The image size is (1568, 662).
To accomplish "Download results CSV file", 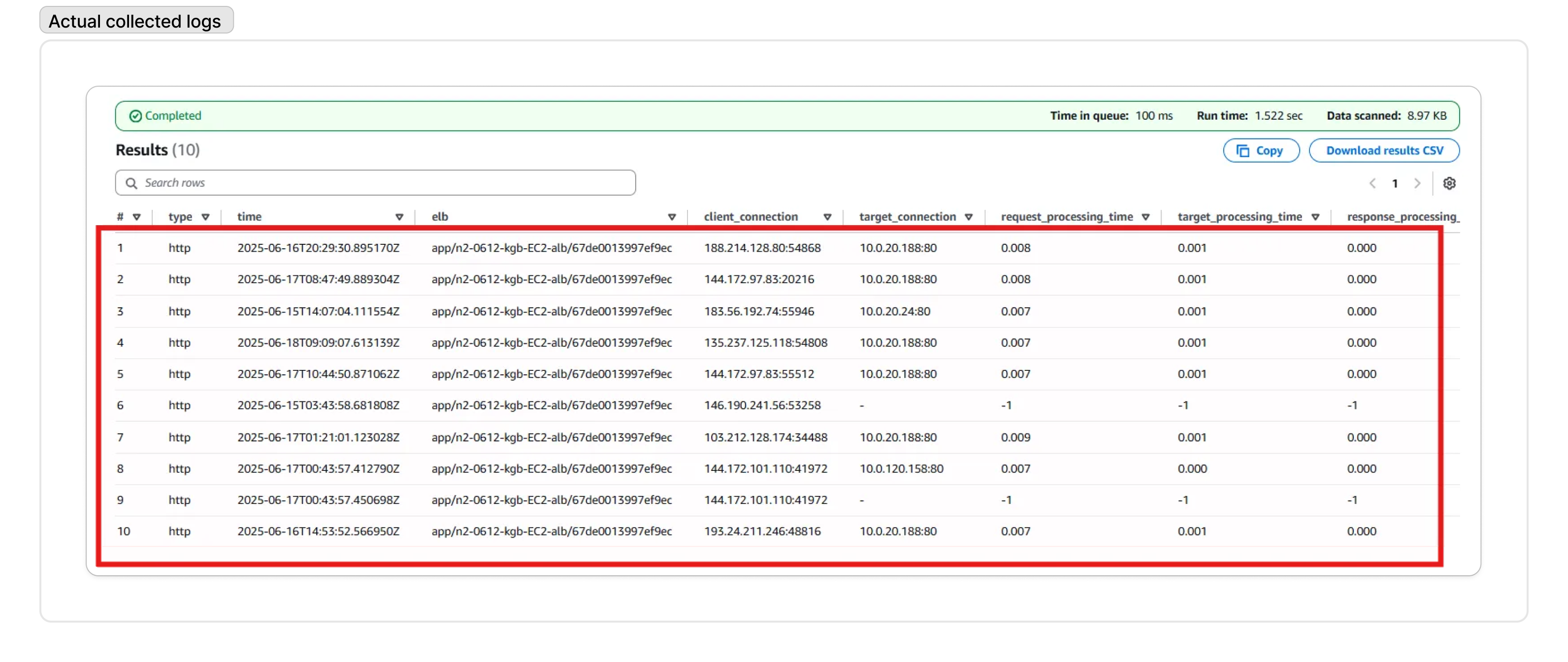I will tap(1384, 150).
